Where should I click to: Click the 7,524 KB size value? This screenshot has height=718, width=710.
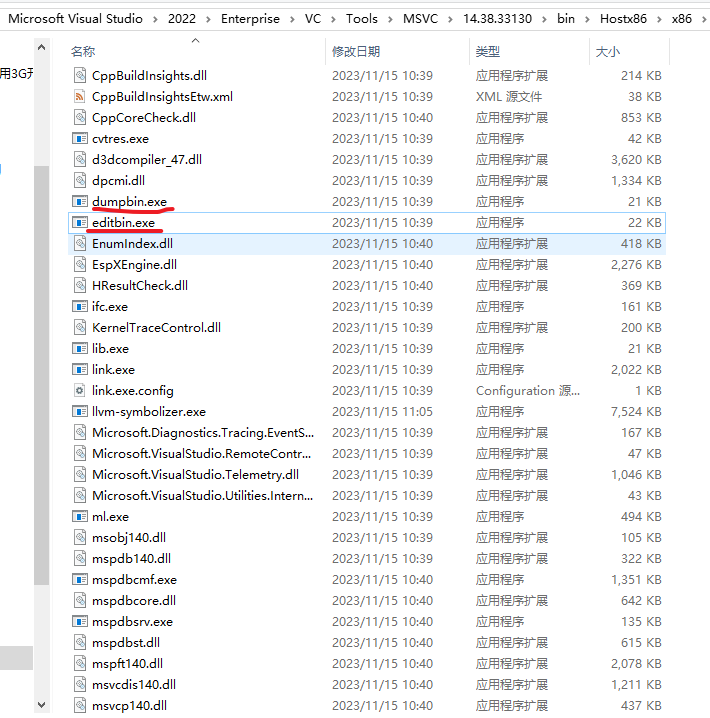click(x=636, y=412)
